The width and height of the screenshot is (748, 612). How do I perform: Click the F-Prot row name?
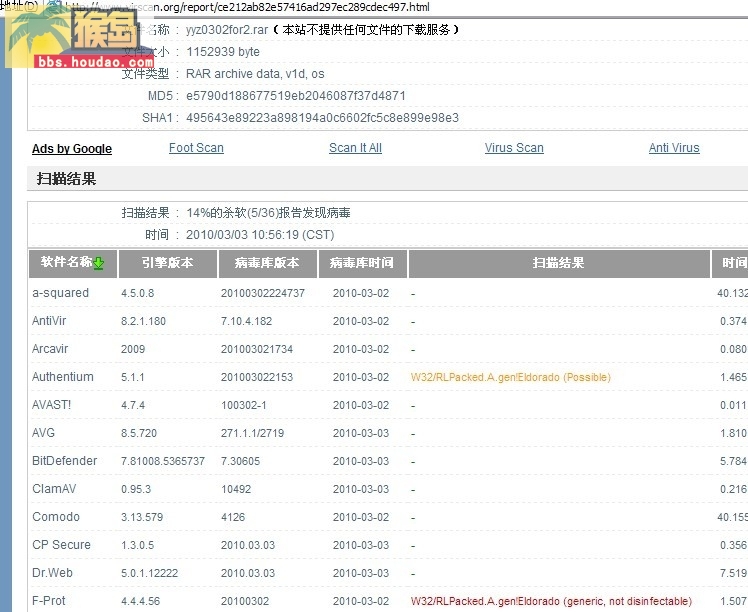(49, 601)
